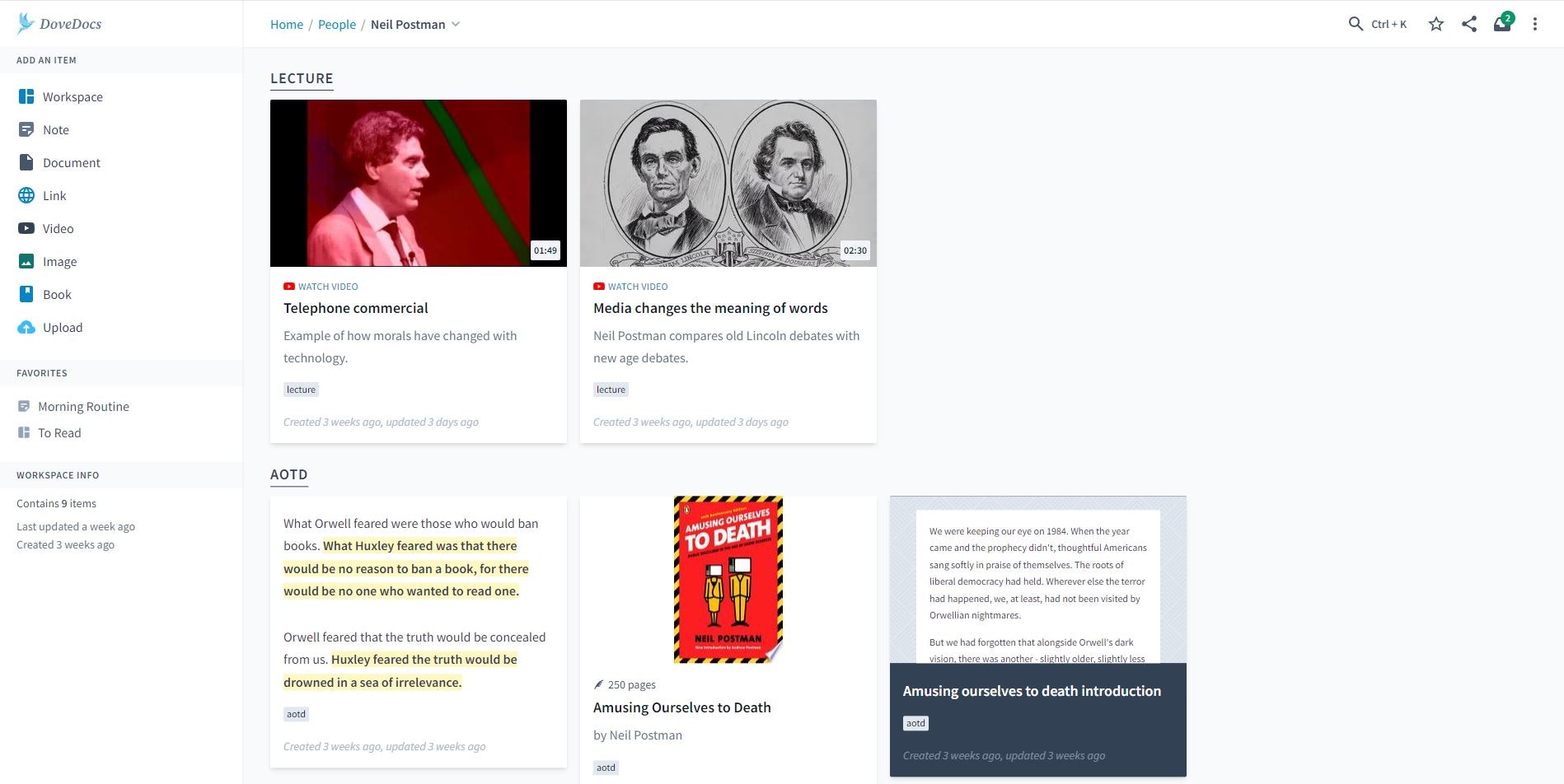Open the Amusing Ourselves to Death book cover
This screenshot has width=1564, height=784.
[728, 580]
